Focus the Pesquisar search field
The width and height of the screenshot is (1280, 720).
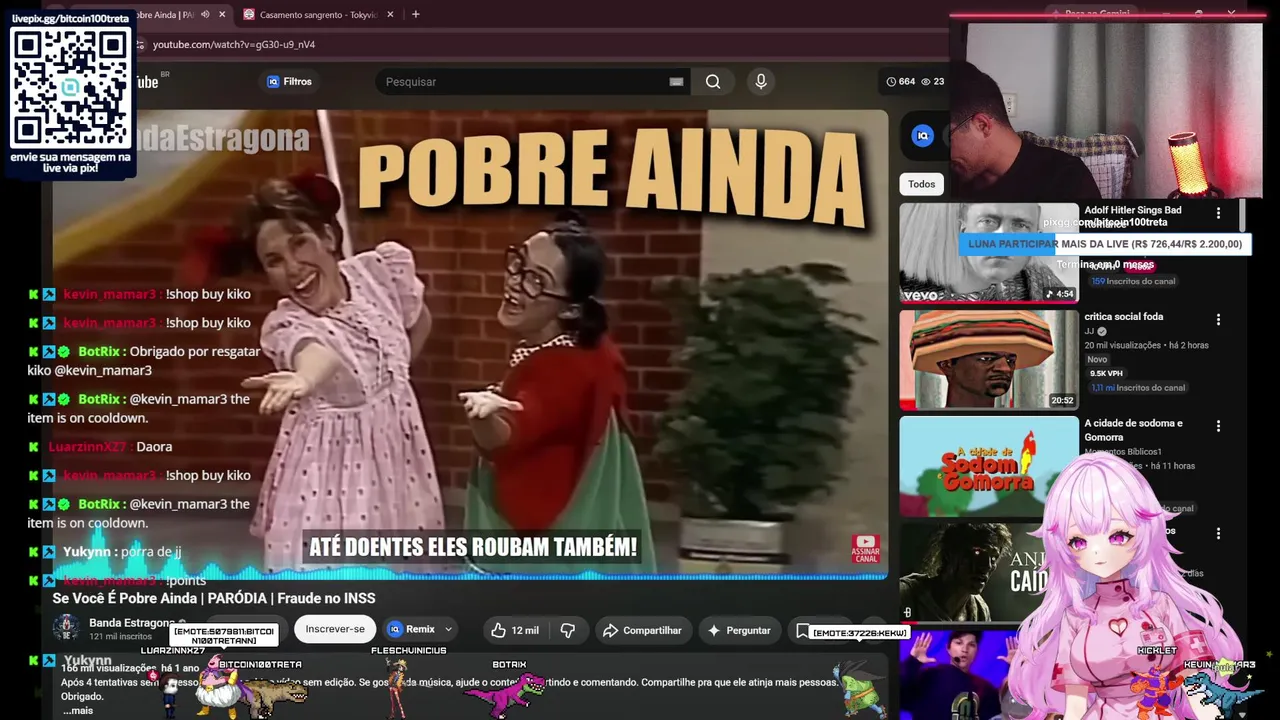pyautogui.click(x=525, y=82)
